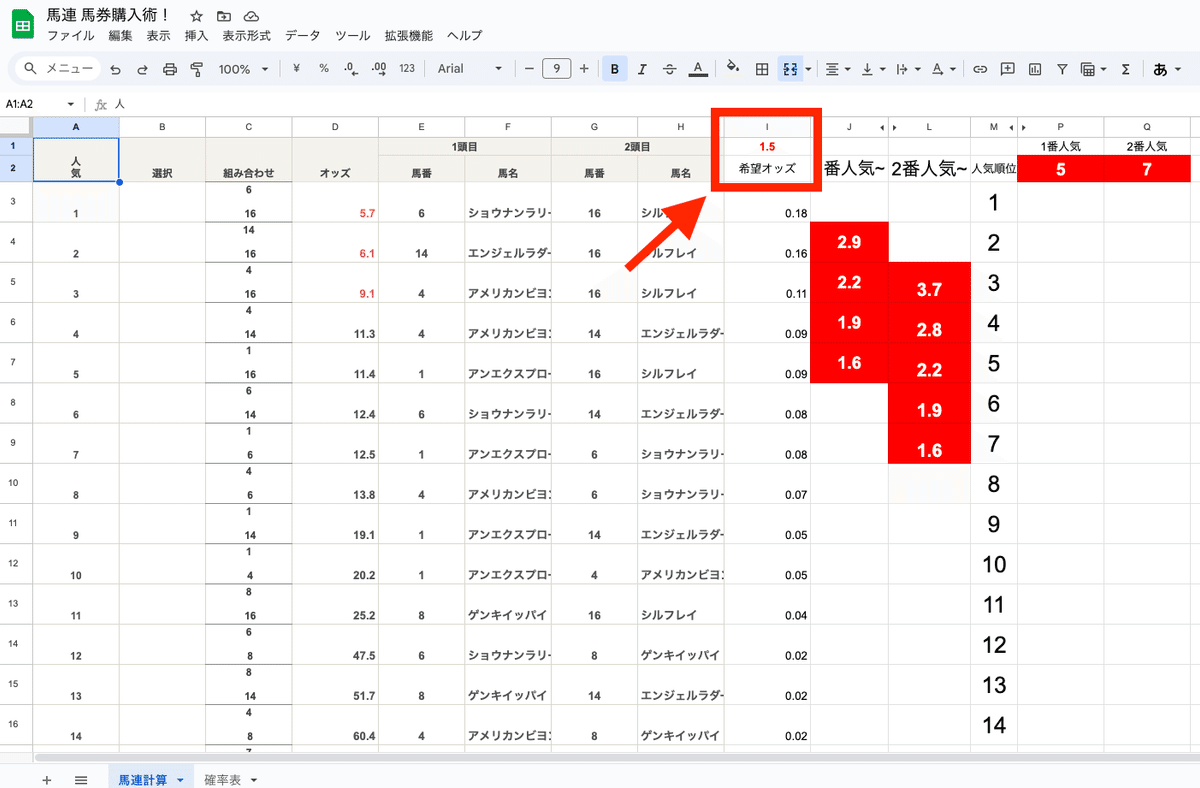Add a comment using the comment icon

[x=1007, y=69]
